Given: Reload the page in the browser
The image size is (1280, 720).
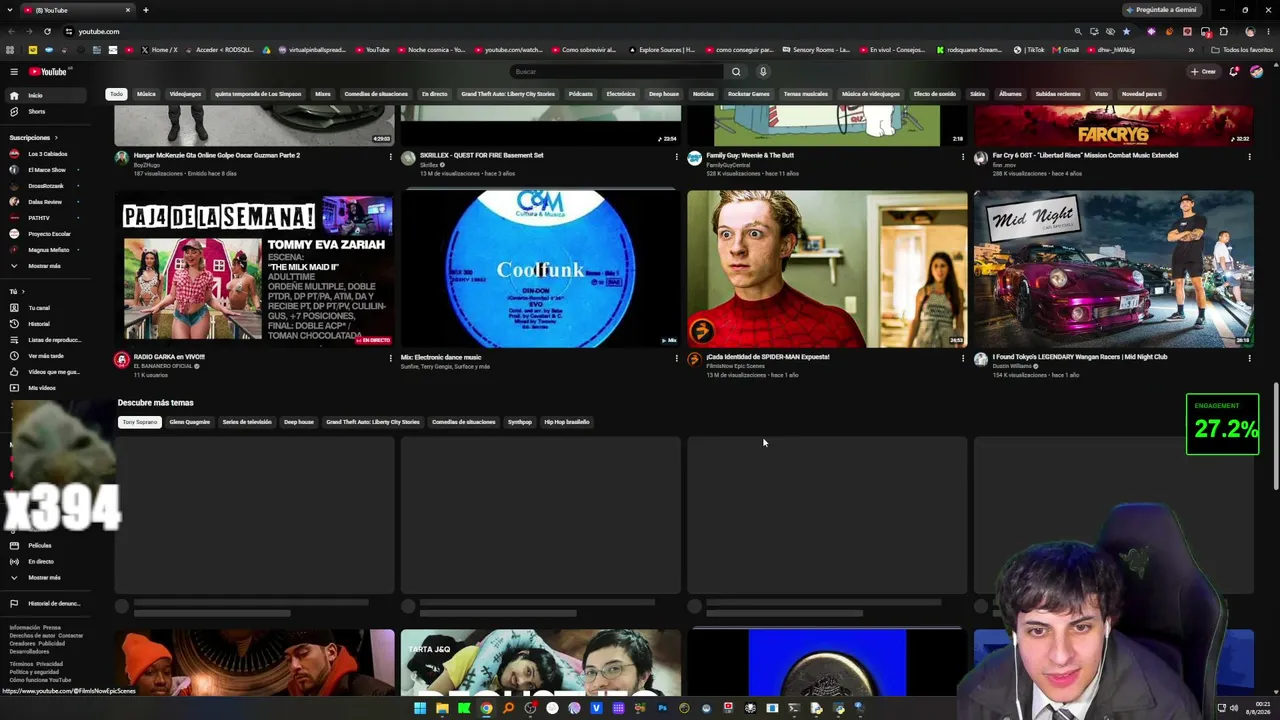Looking at the screenshot, I should click(x=47, y=31).
